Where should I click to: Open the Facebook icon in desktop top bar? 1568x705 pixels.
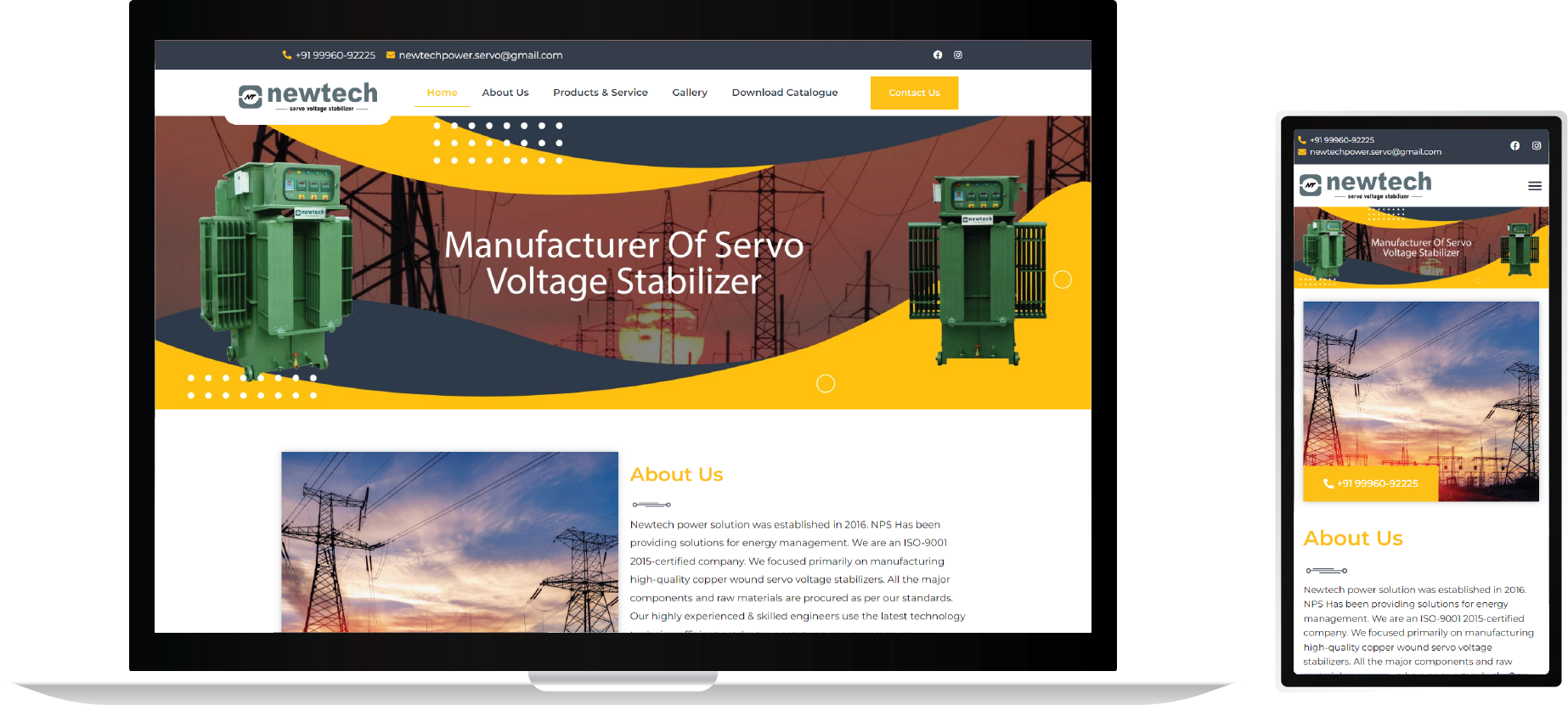click(938, 55)
